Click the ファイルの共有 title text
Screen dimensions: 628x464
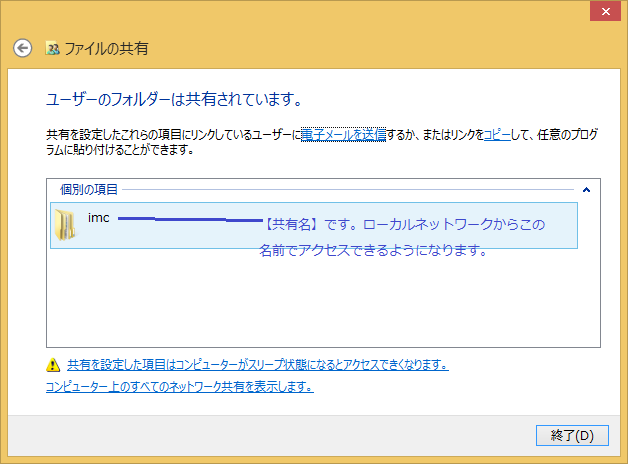(105, 48)
